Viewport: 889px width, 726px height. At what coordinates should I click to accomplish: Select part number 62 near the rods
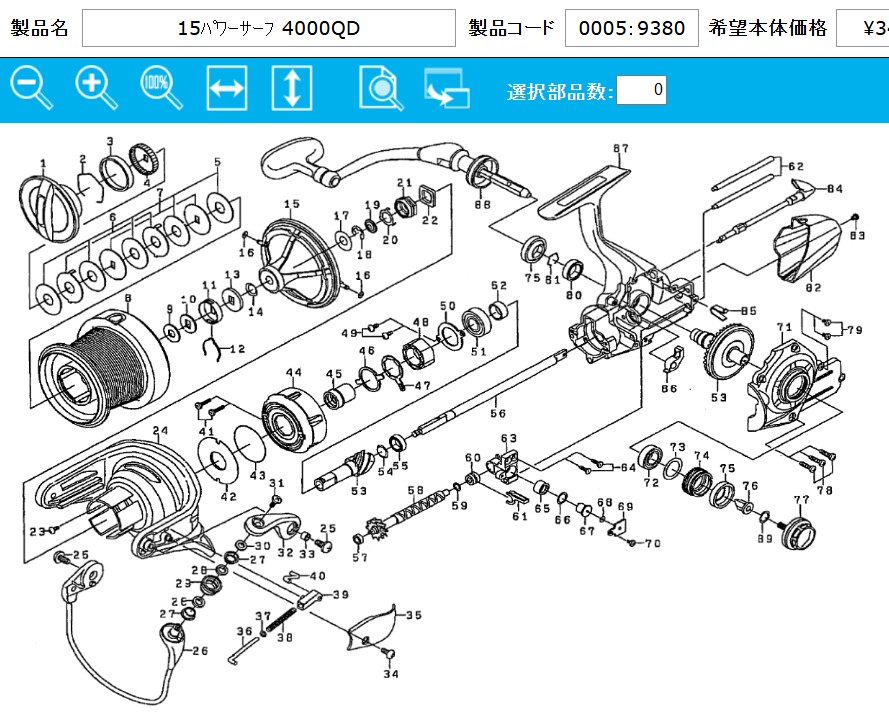[796, 166]
